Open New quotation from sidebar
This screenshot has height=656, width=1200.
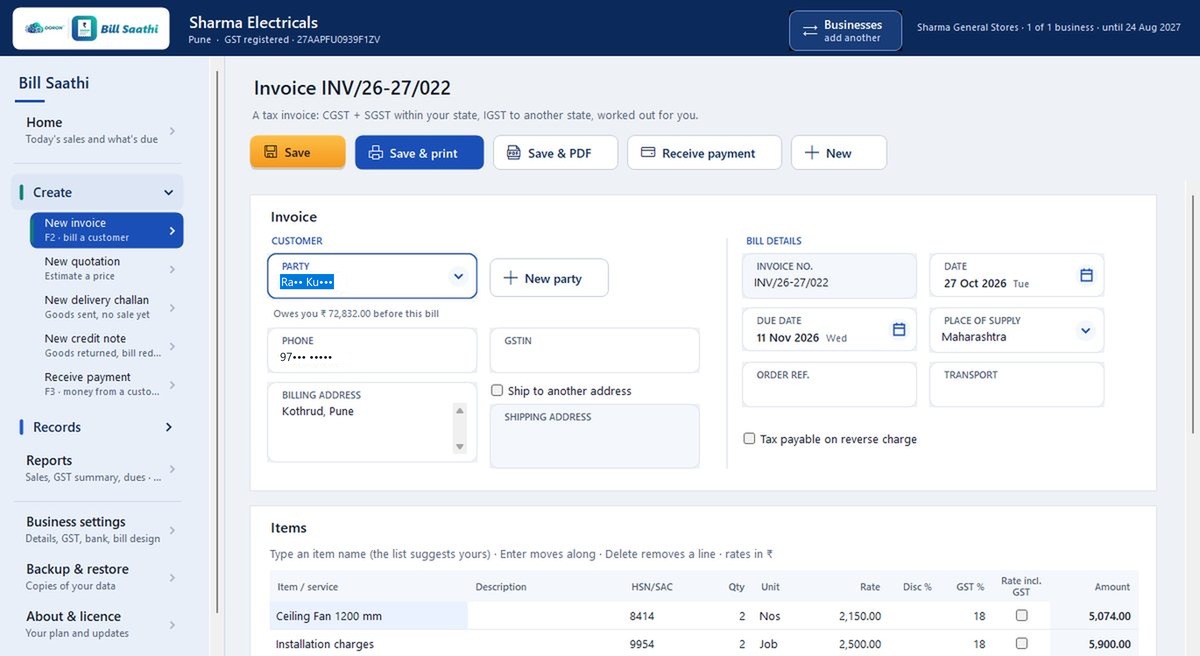(107, 269)
